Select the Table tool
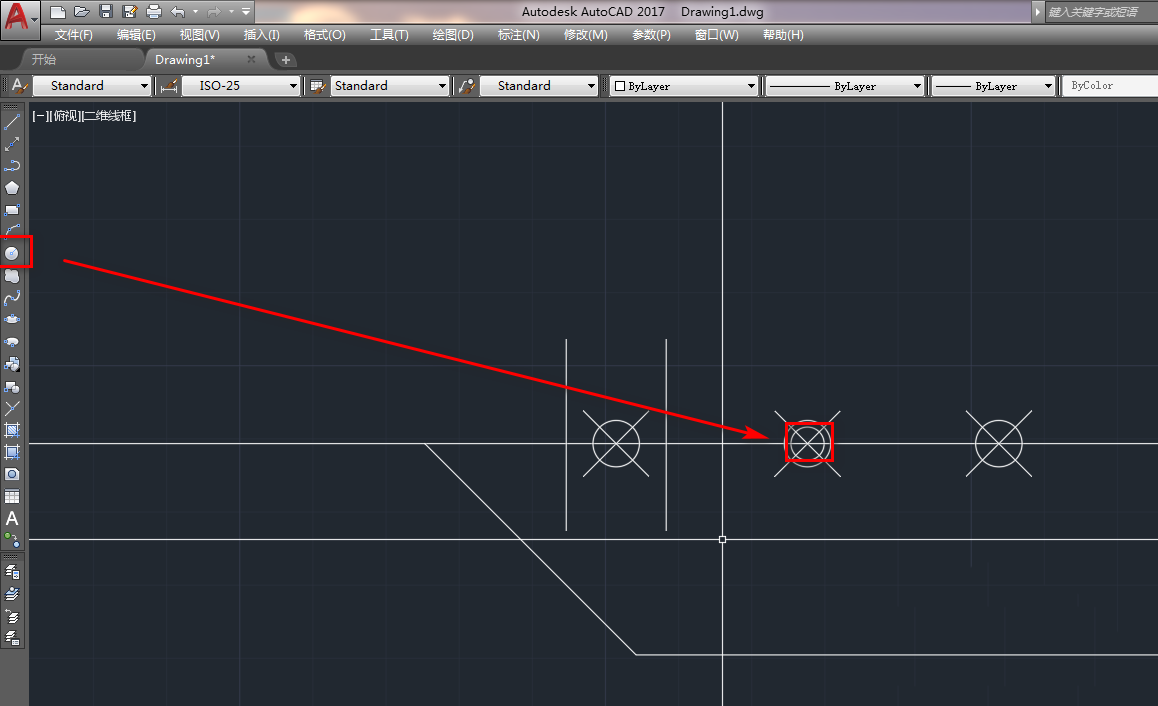Screen dimensions: 1158x706 coord(12,496)
